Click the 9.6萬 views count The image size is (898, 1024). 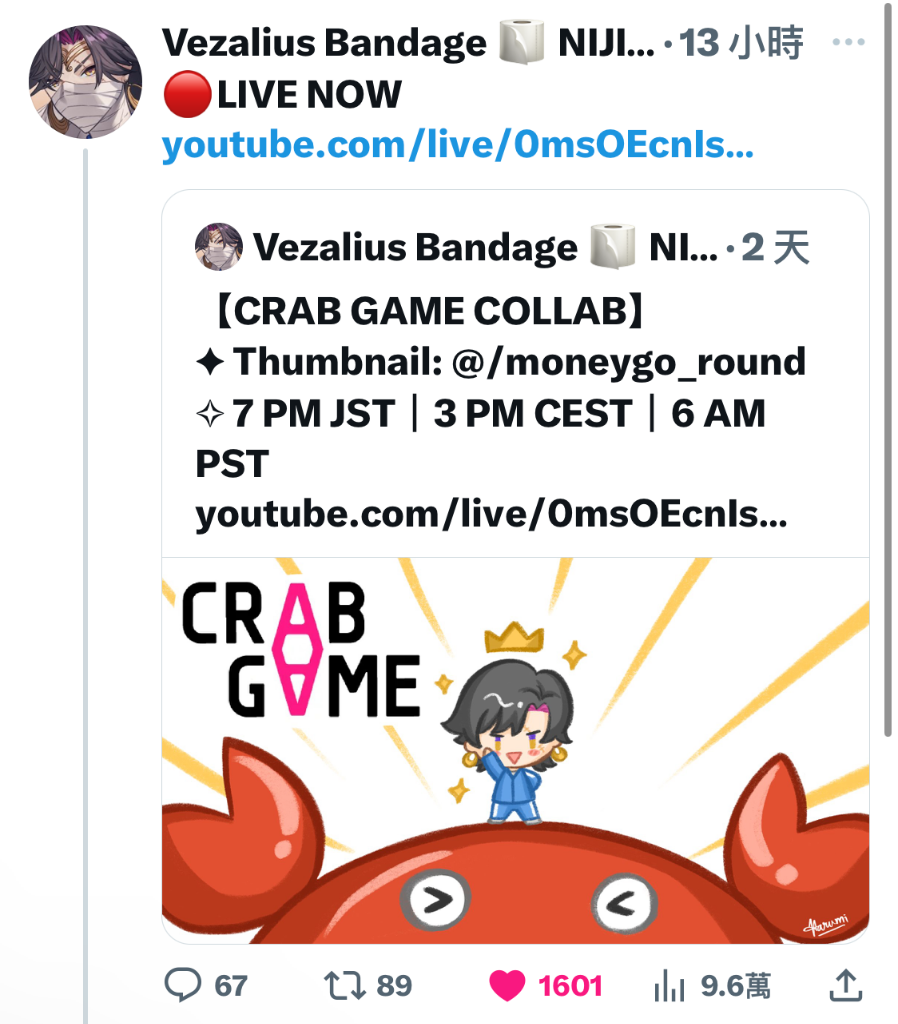[735, 986]
